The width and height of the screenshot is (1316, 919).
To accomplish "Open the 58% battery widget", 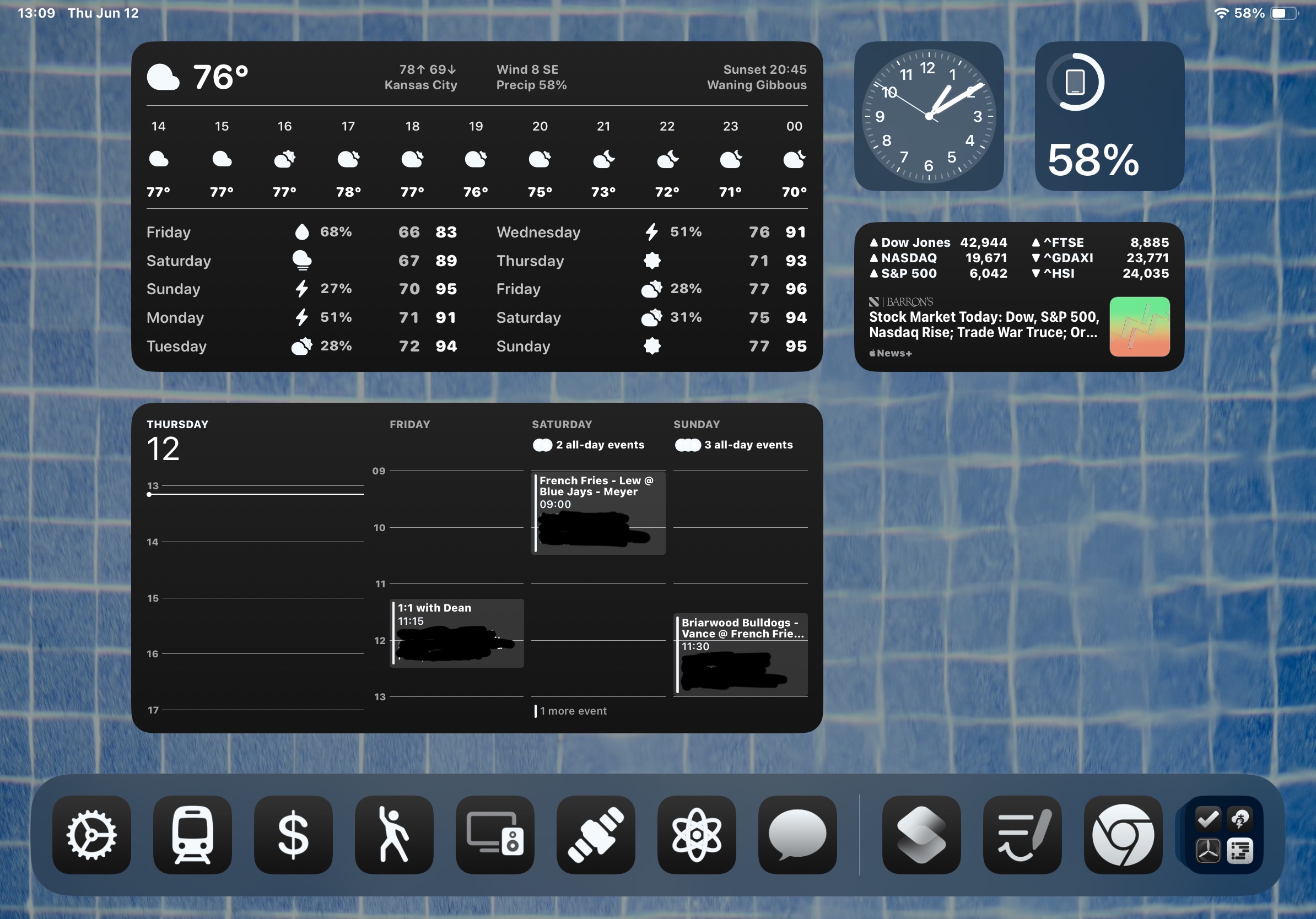I will (1110, 116).
